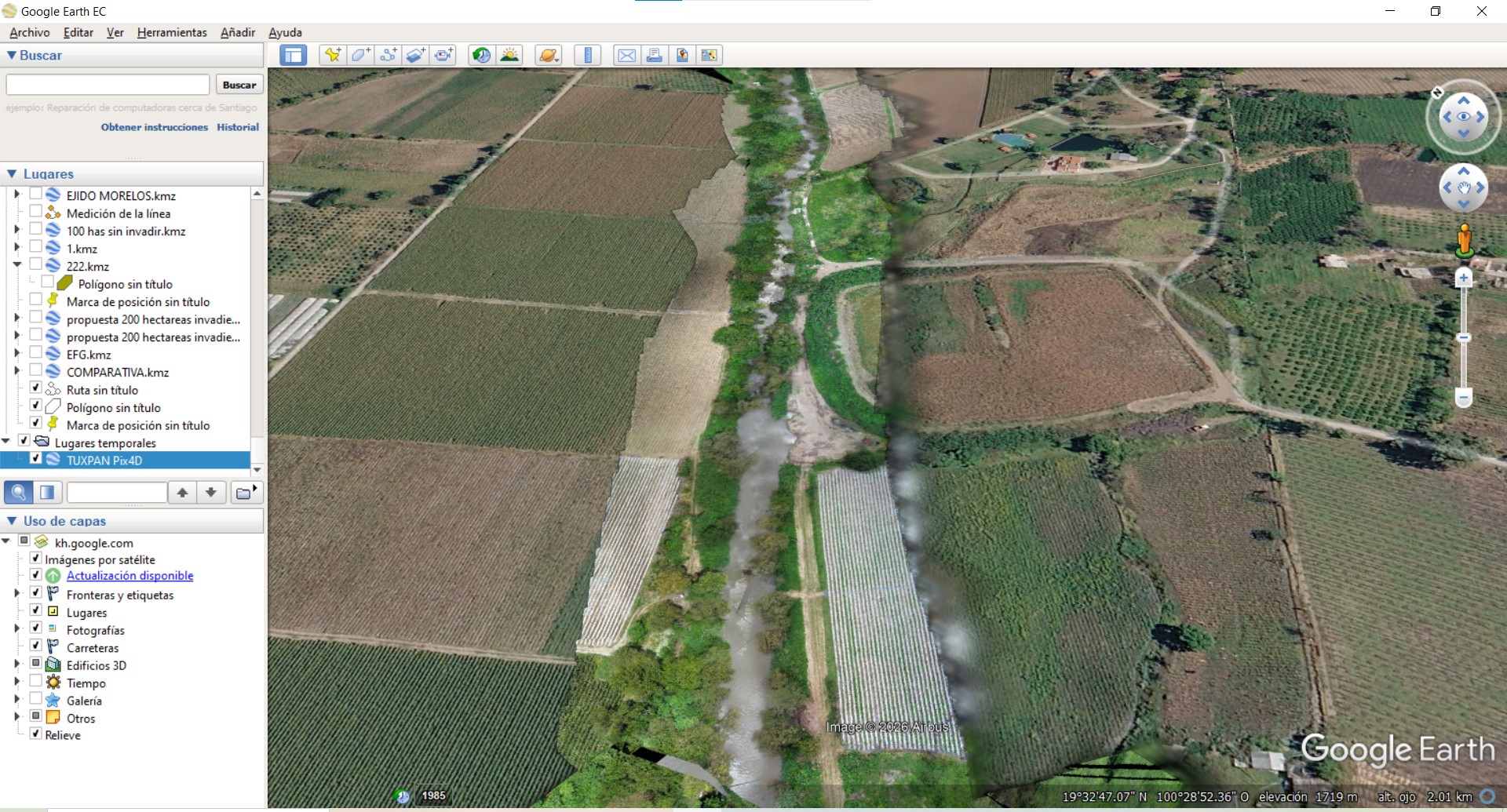Zoom in with the plus button

point(1463,278)
